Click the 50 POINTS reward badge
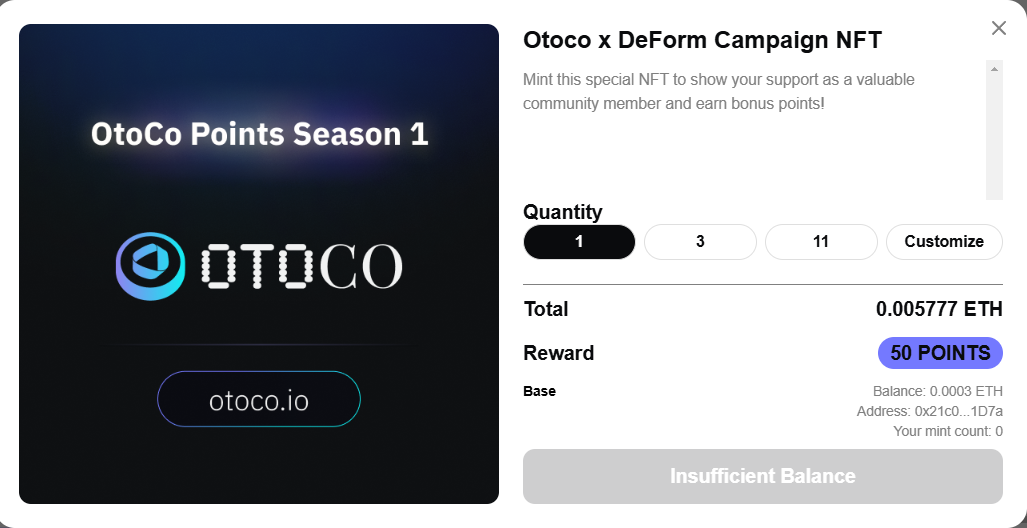Viewport: 1027px width, 528px height. pyautogui.click(x=940, y=353)
